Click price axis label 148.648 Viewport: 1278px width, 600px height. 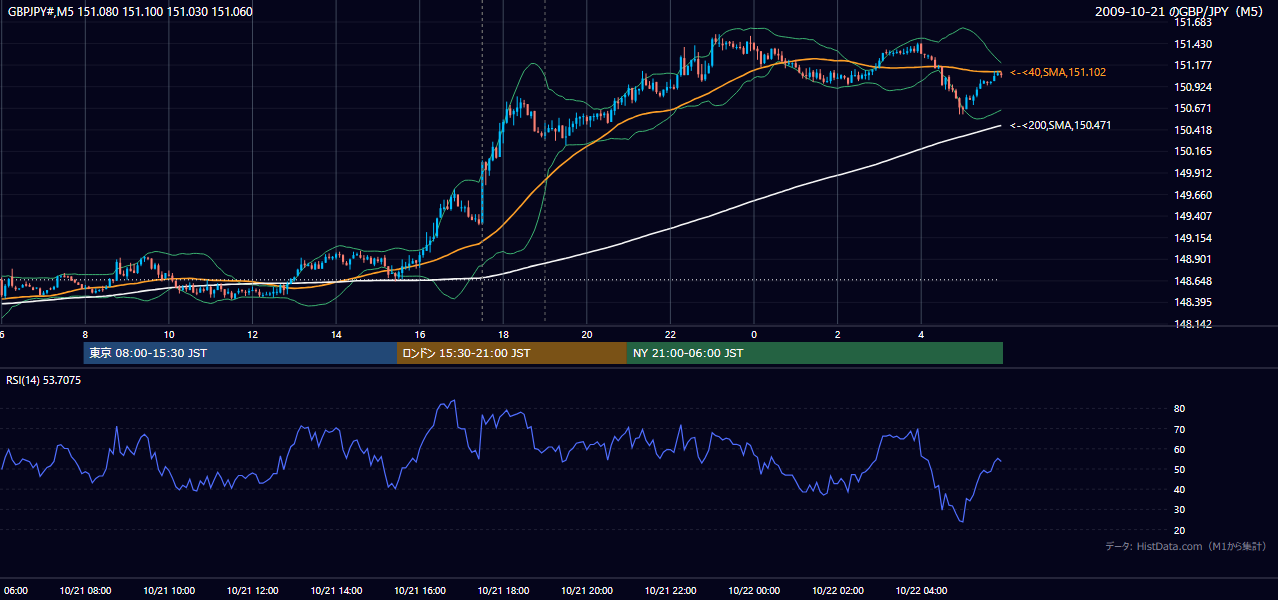[1192, 281]
